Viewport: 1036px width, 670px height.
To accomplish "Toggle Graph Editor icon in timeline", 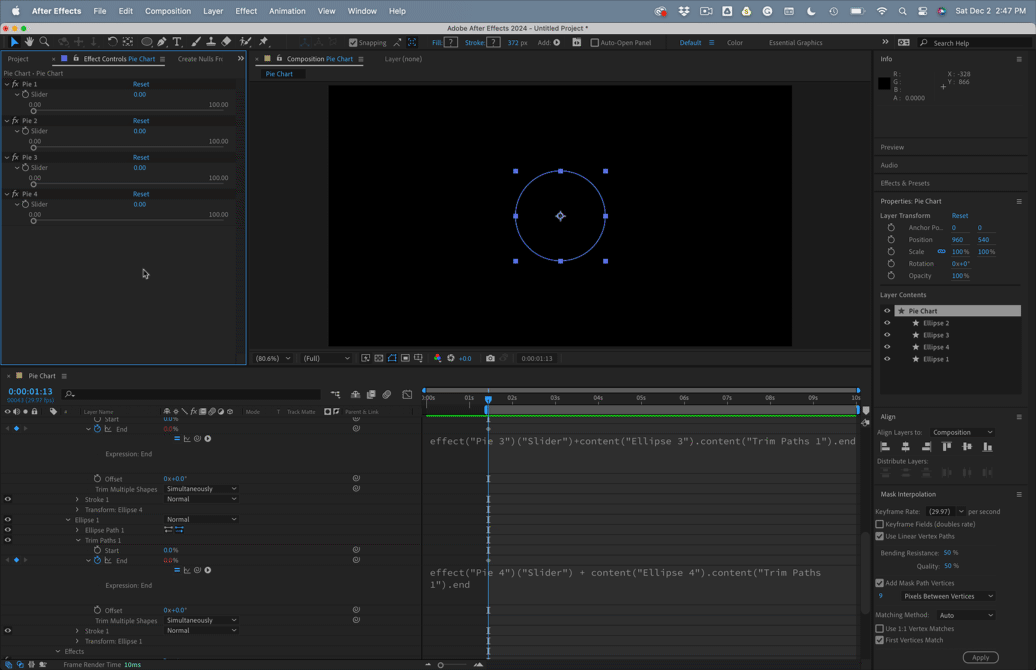I will pos(407,394).
